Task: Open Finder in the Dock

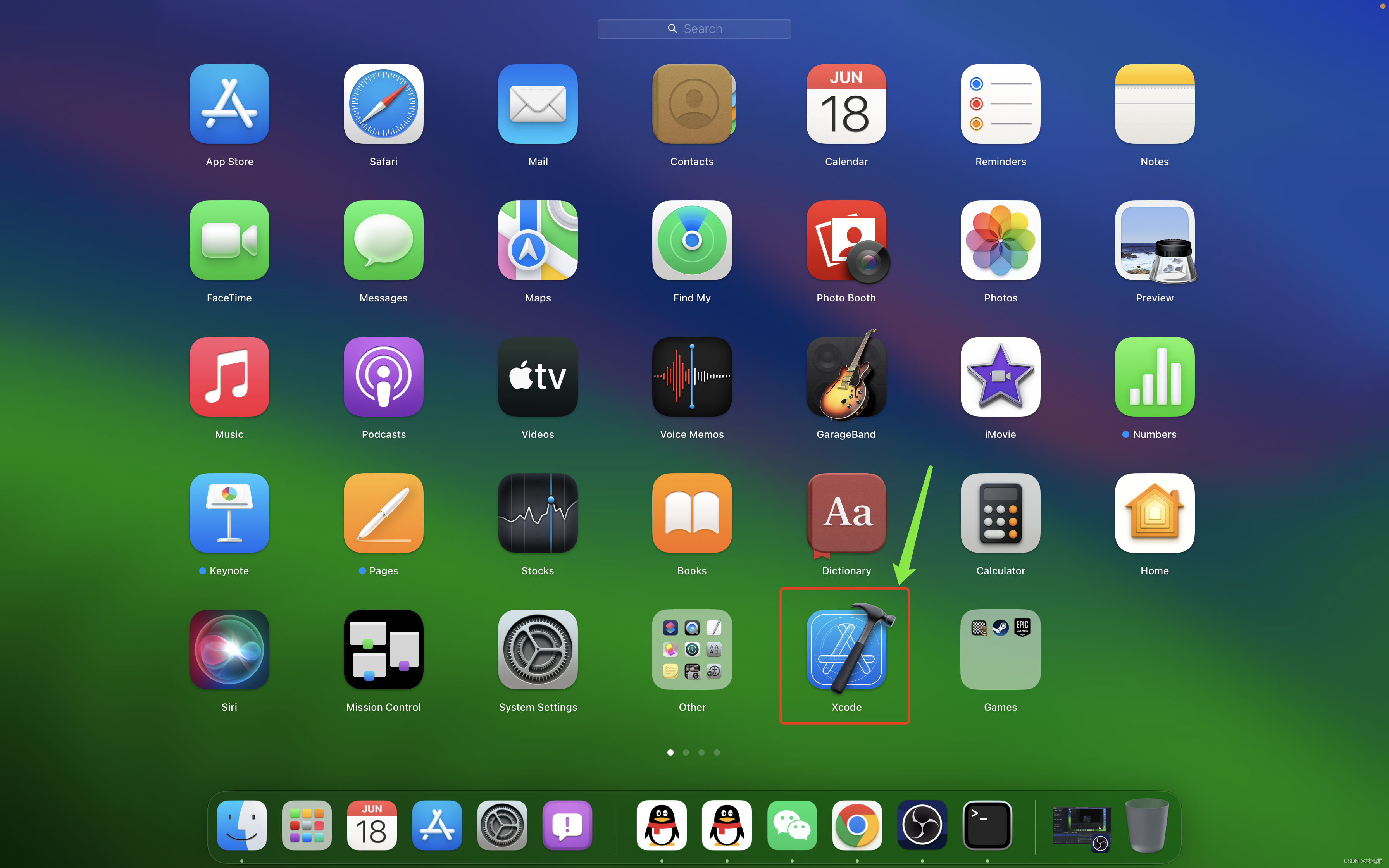Action: [241, 825]
